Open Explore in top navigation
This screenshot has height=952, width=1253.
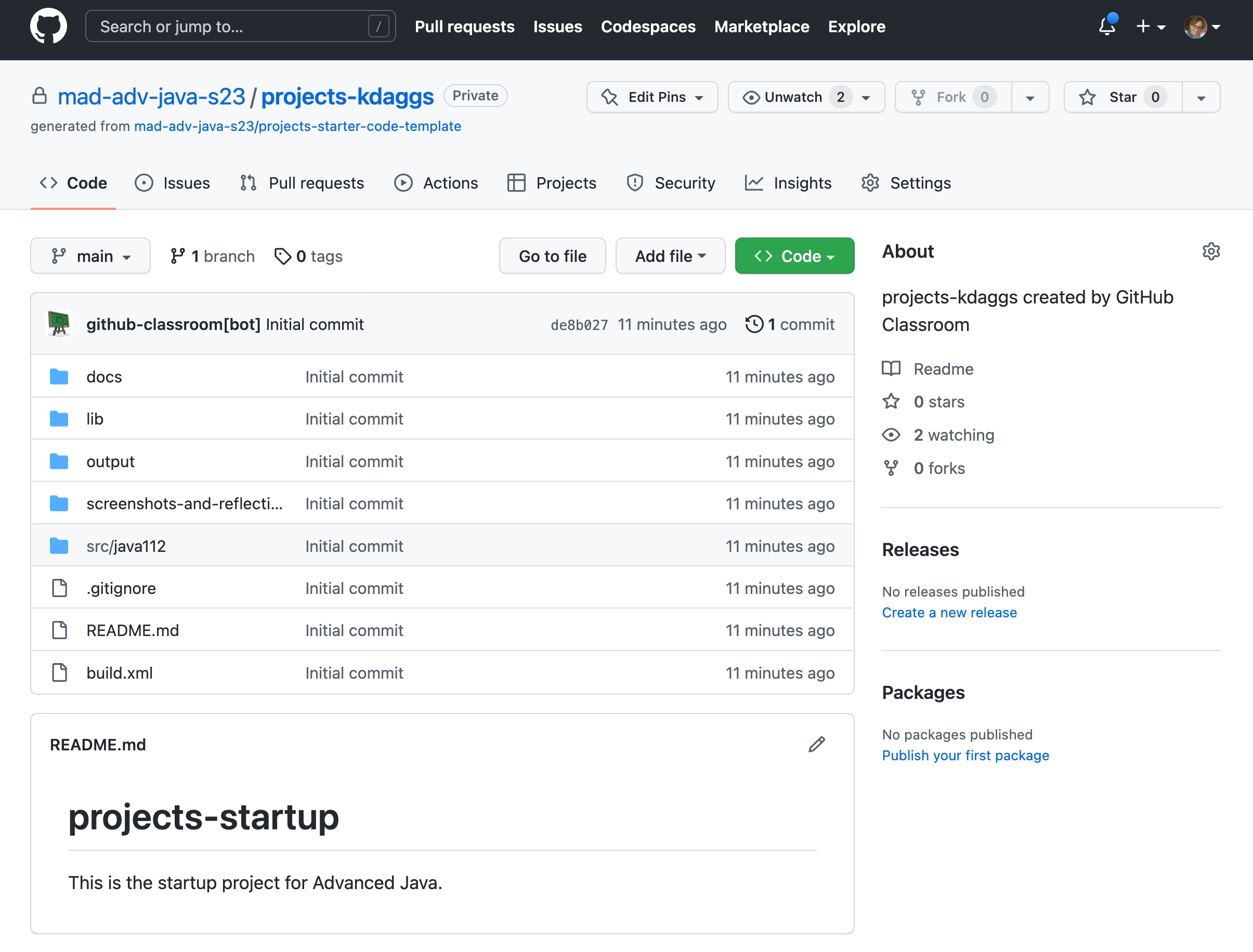pos(856,27)
